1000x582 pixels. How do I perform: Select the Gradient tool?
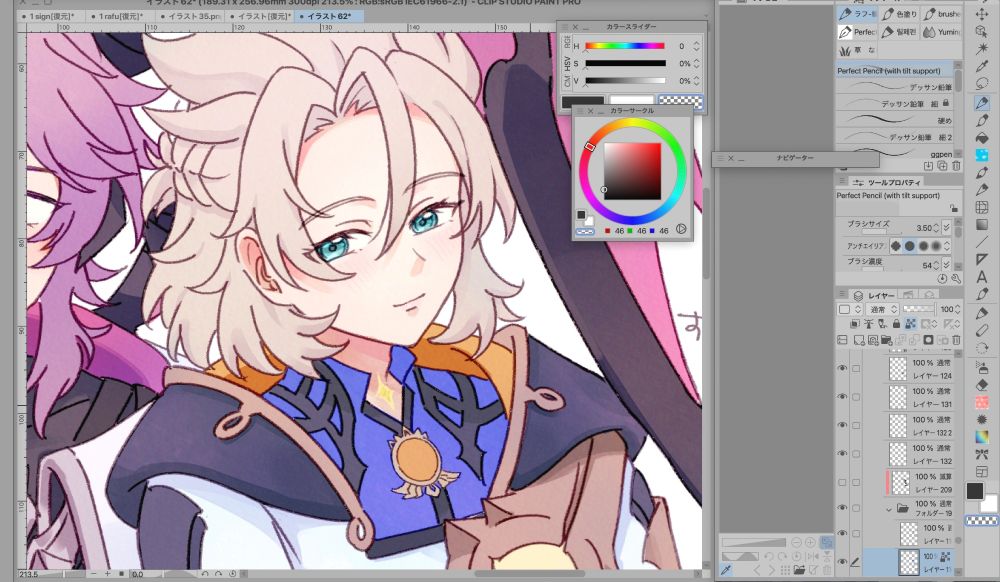(x=982, y=224)
